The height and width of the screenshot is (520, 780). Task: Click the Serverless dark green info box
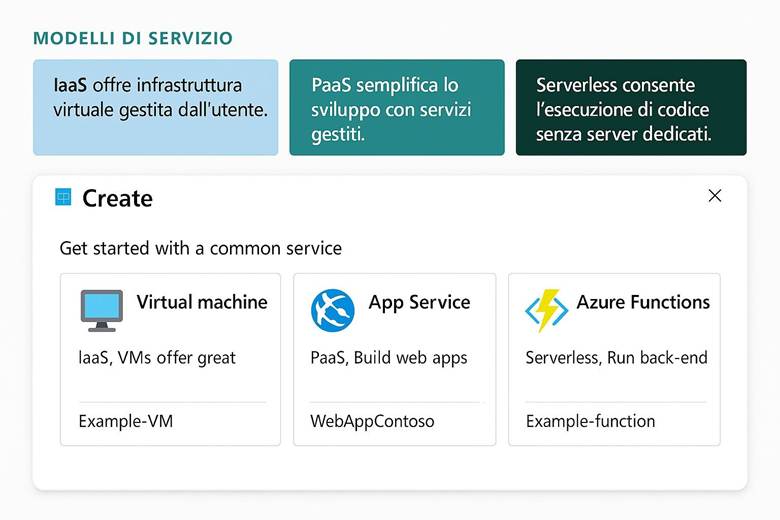[x=630, y=107]
